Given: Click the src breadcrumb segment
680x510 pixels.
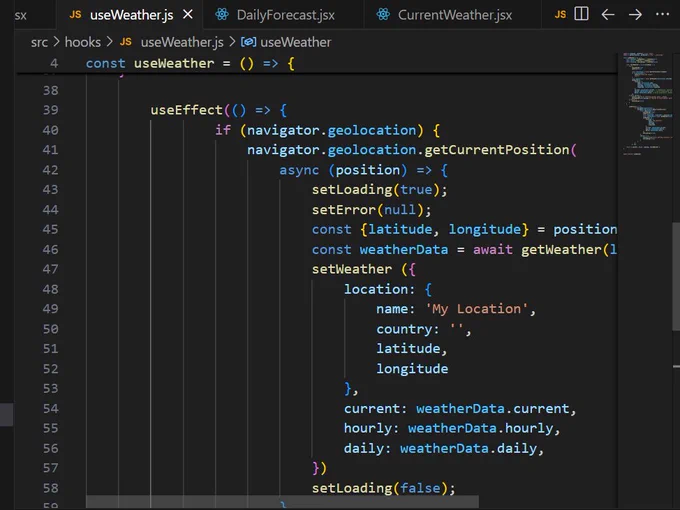Looking at the screenshot, I should pyautogui.click(x=39, y=42).
